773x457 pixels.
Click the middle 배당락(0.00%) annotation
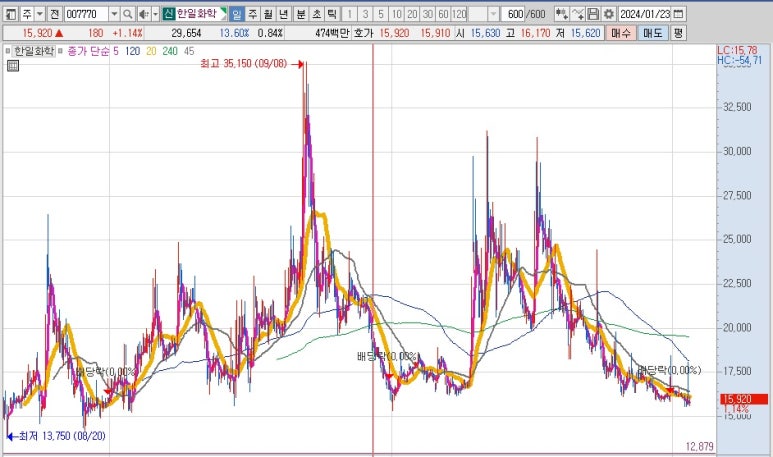pos(387,356)
